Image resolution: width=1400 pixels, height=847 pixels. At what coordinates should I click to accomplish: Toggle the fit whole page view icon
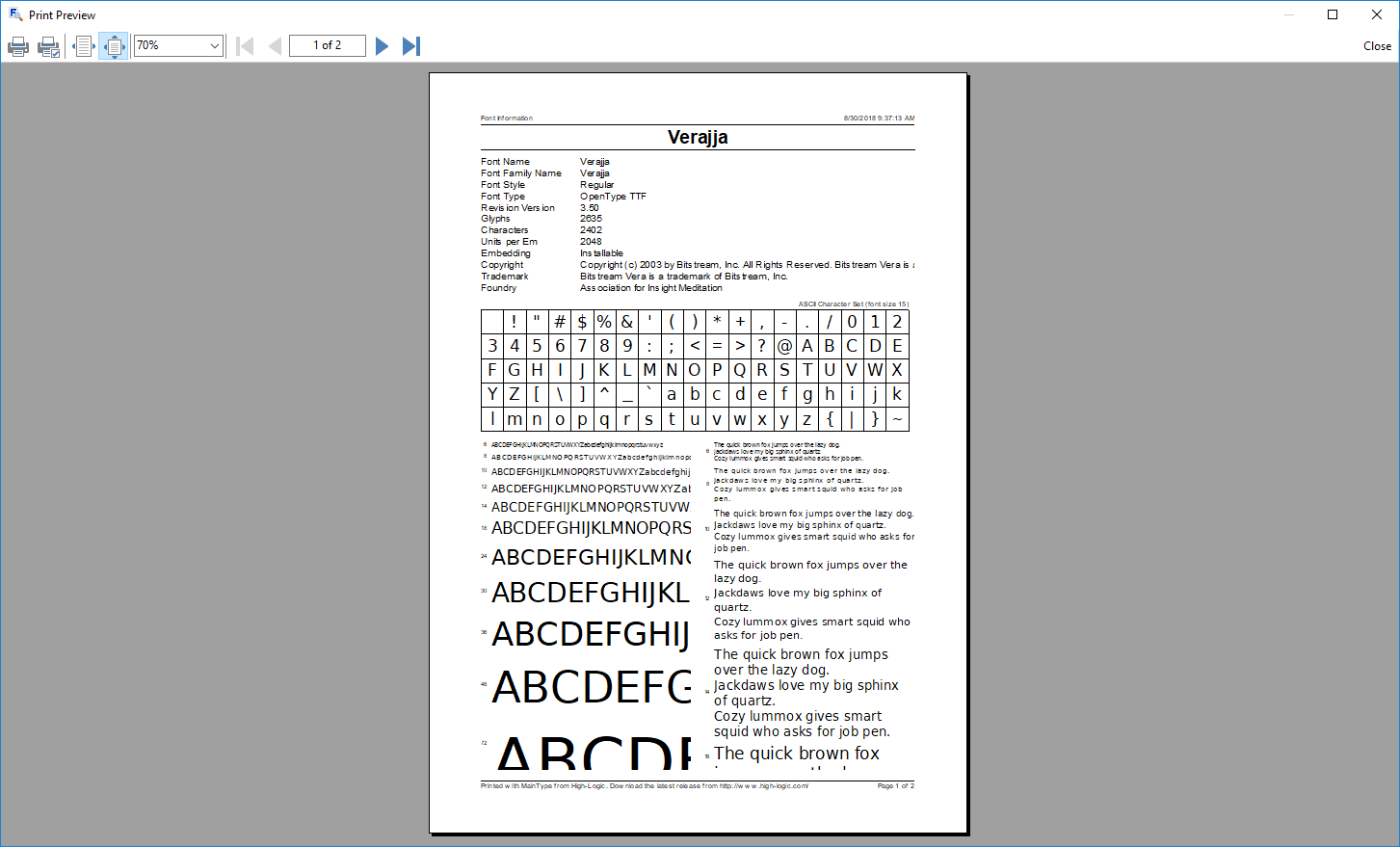[x=114, y=46]
